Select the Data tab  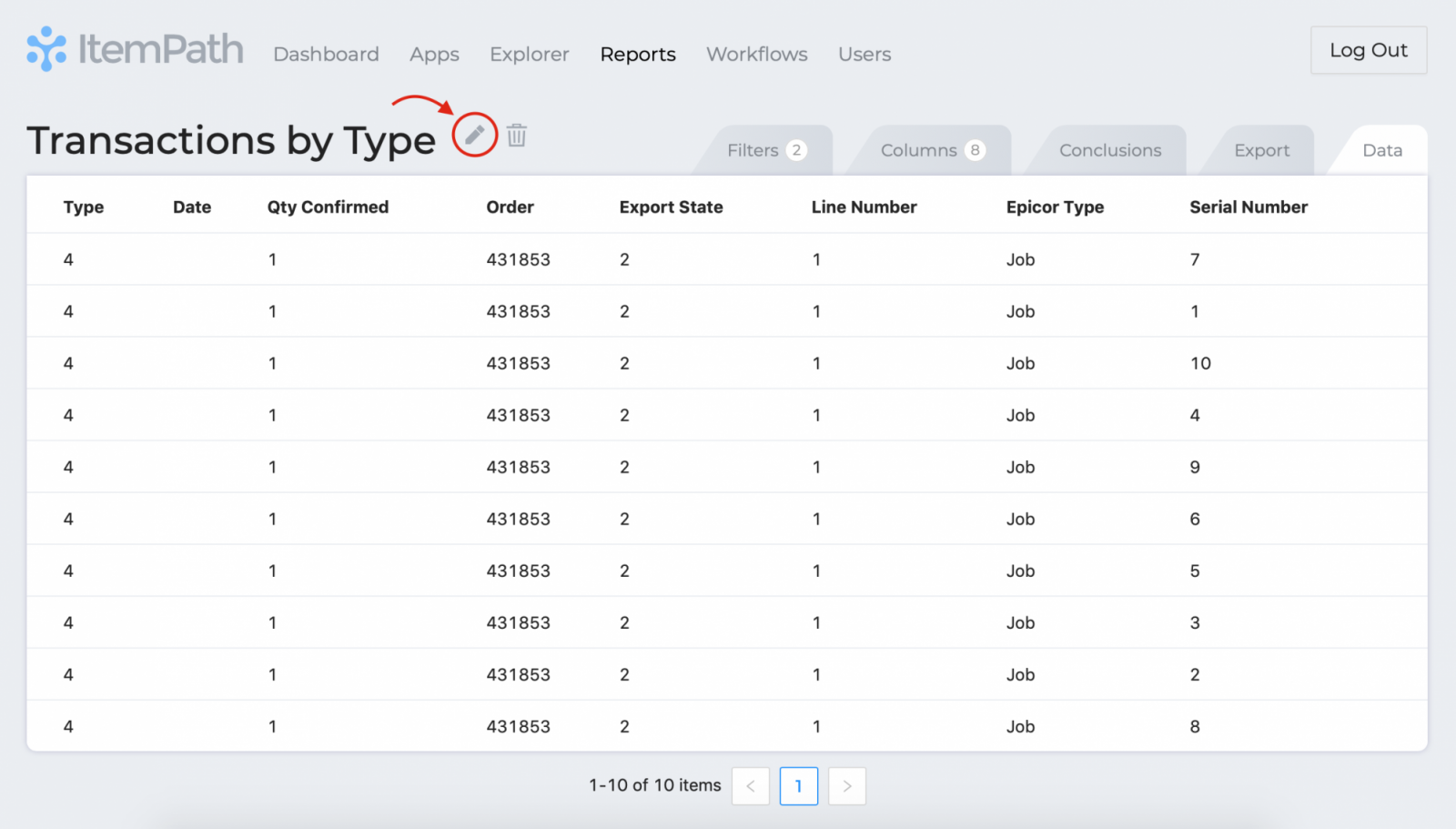pos(1381,150)
